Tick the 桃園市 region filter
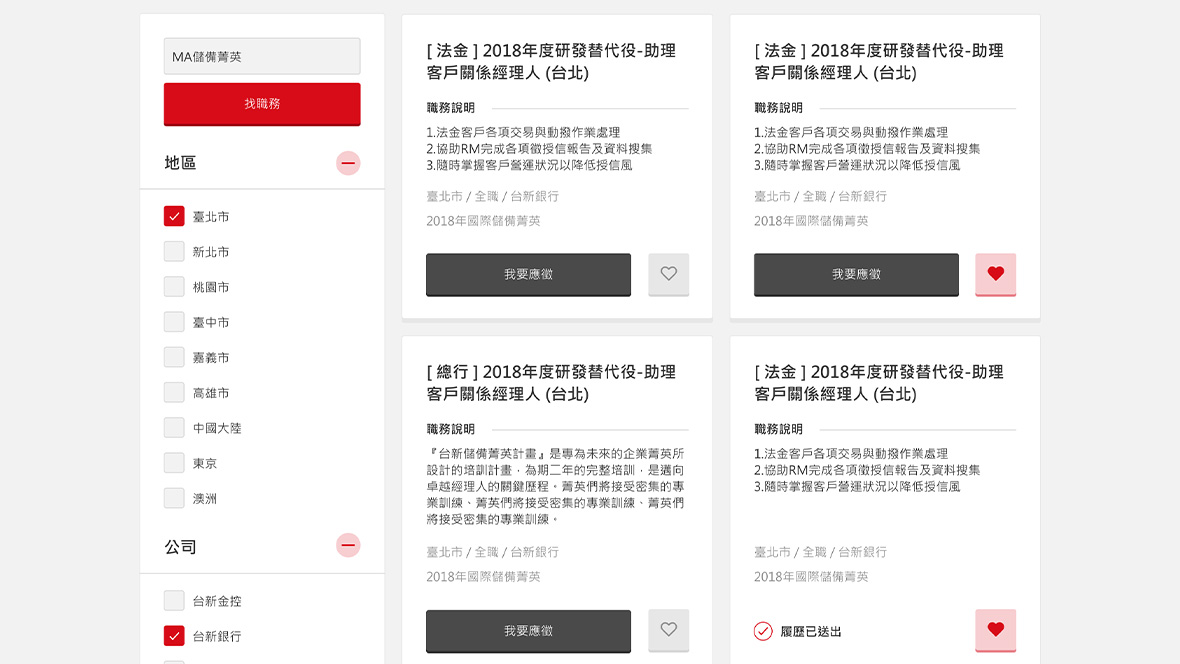This screenshot has width=1180, height=664. (x=174, y=287)
